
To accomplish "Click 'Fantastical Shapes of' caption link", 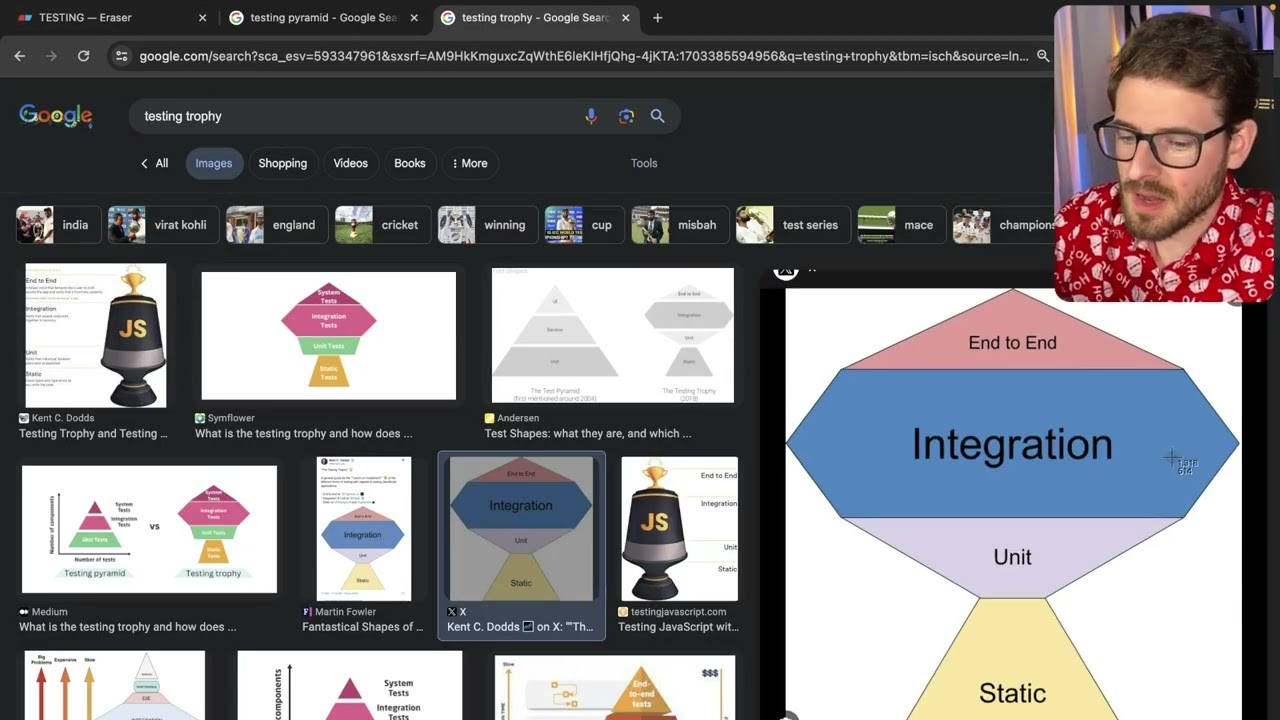I will 363,627.
